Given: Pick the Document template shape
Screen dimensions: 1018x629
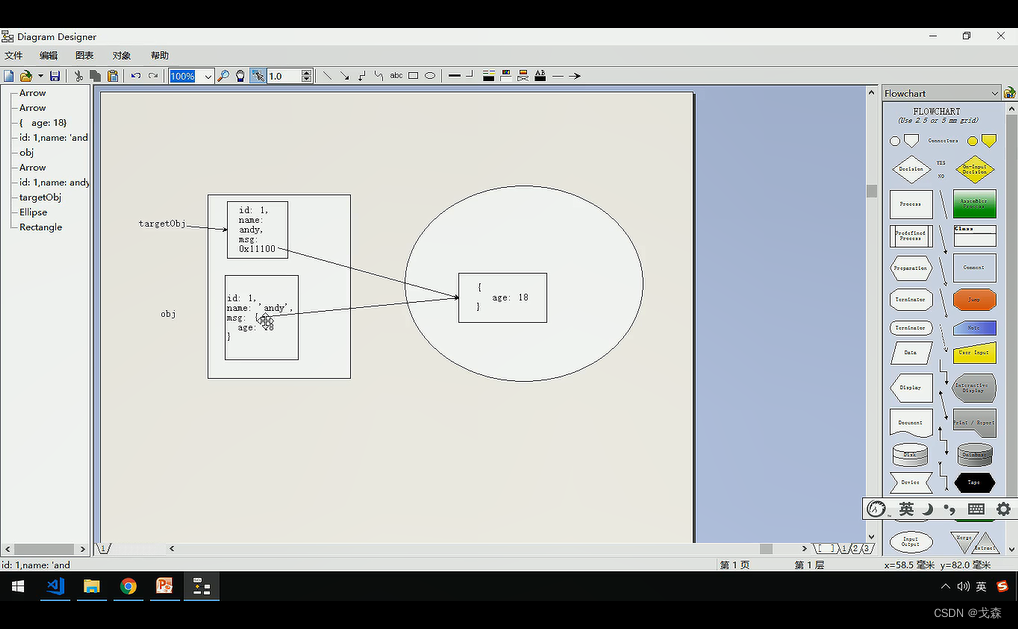Looking at the screenshot, I should (911, 423).
